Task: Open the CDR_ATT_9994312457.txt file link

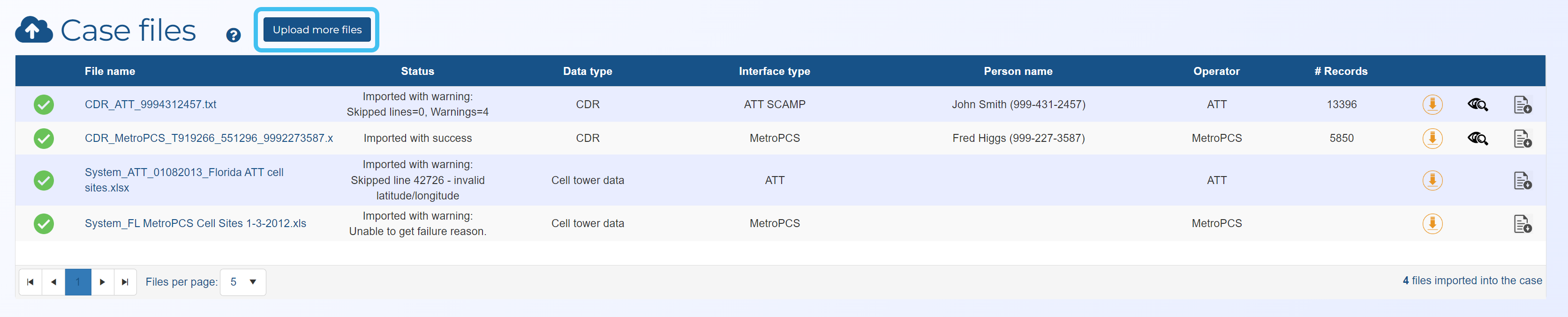Action: pyautogui.click(x=151, y=104)
